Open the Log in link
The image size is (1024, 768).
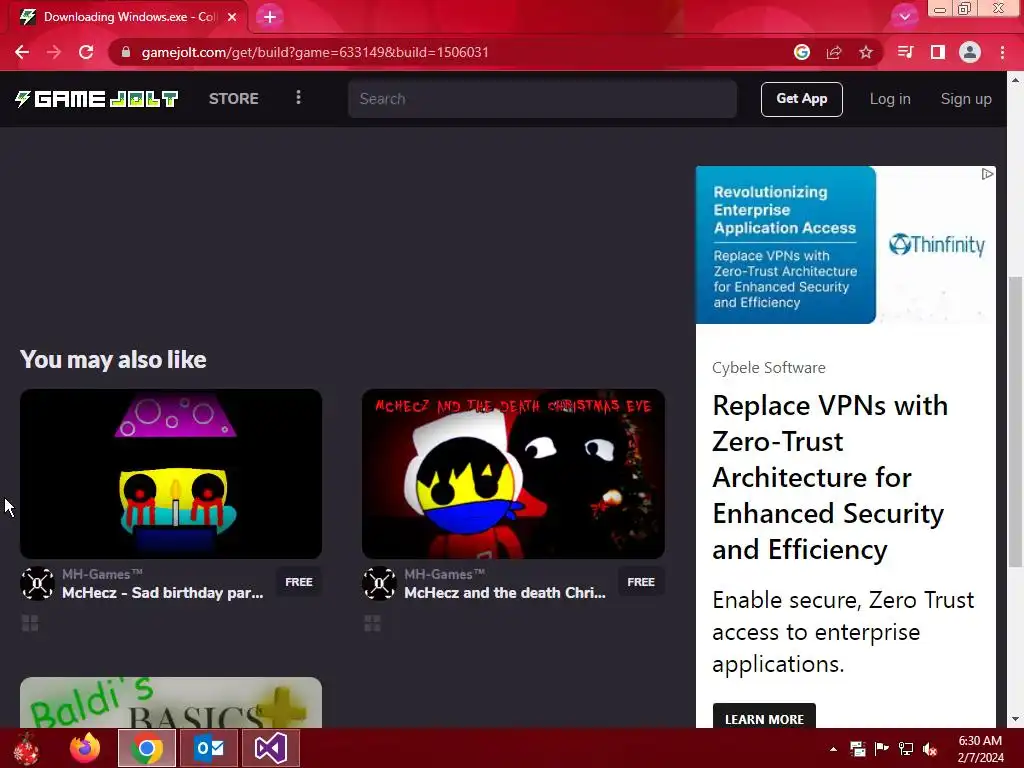(x=889, y=99)
